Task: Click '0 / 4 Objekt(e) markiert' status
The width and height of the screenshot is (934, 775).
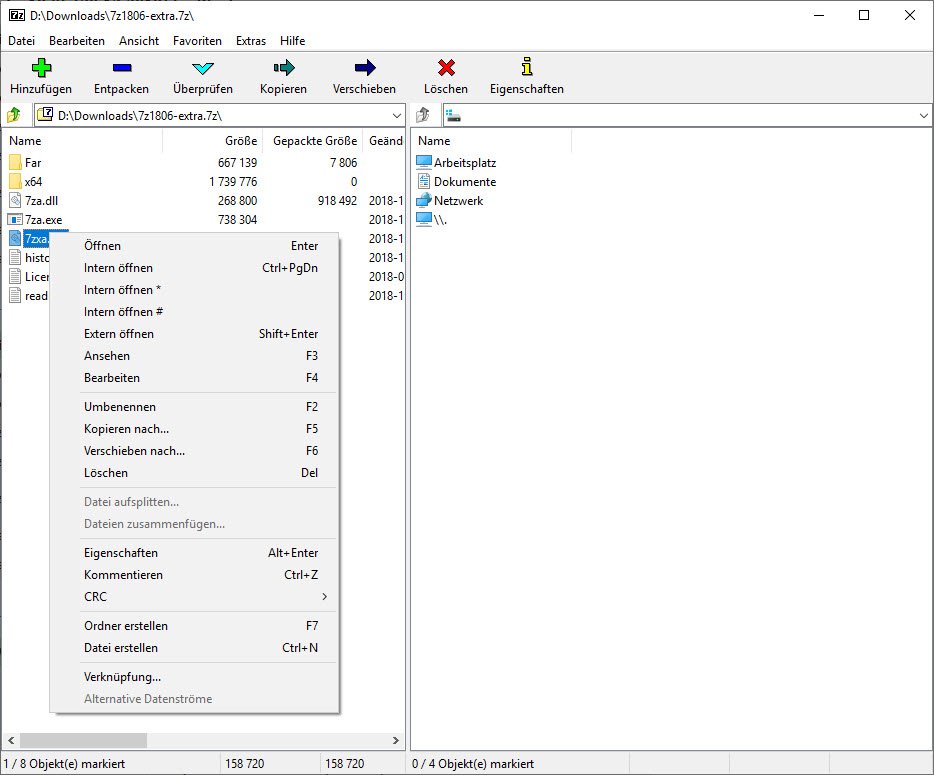Action: point(473,763)
